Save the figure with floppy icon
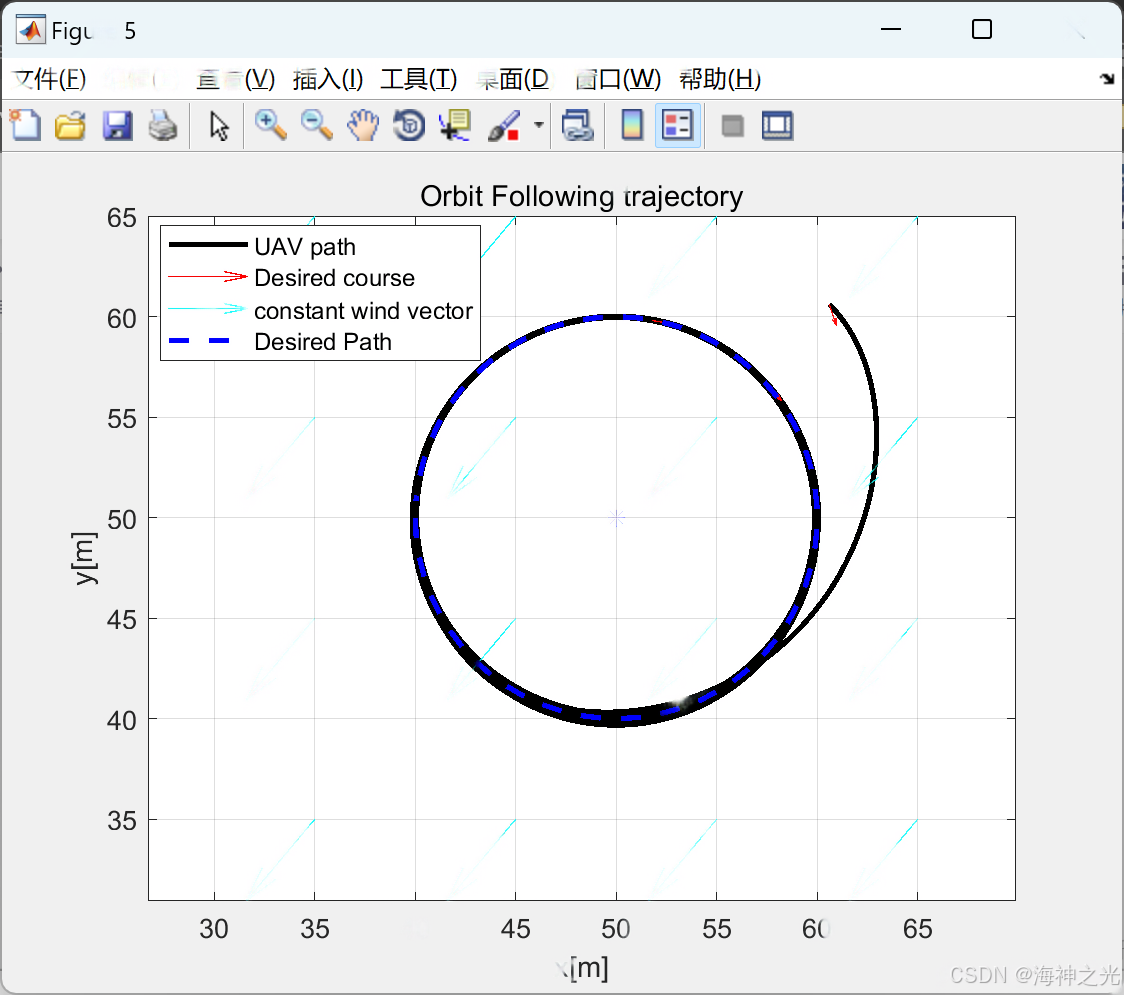 [117, 125]
